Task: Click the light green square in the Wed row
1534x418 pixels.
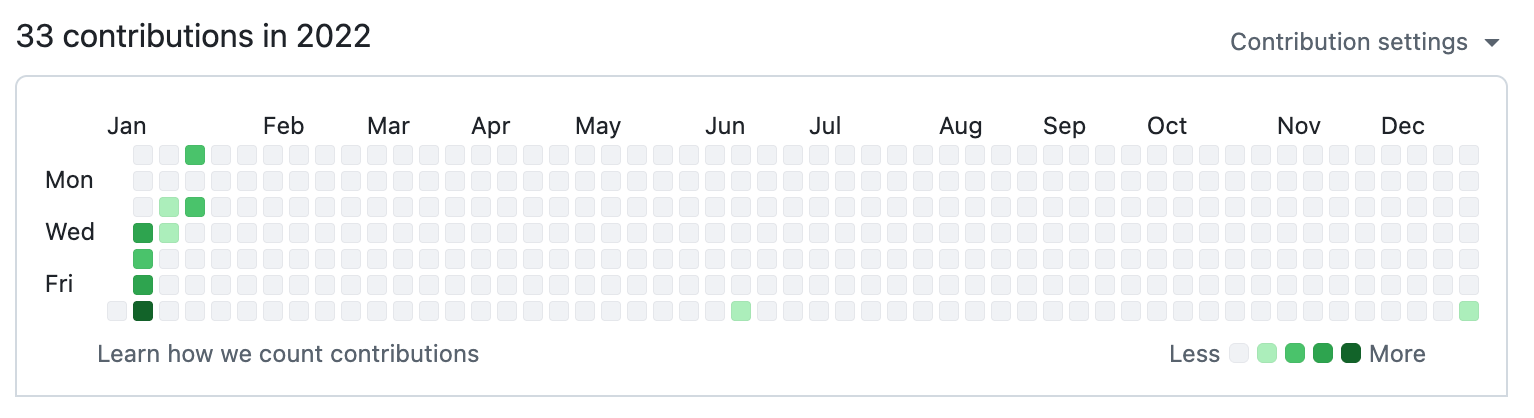Action: 169,233
